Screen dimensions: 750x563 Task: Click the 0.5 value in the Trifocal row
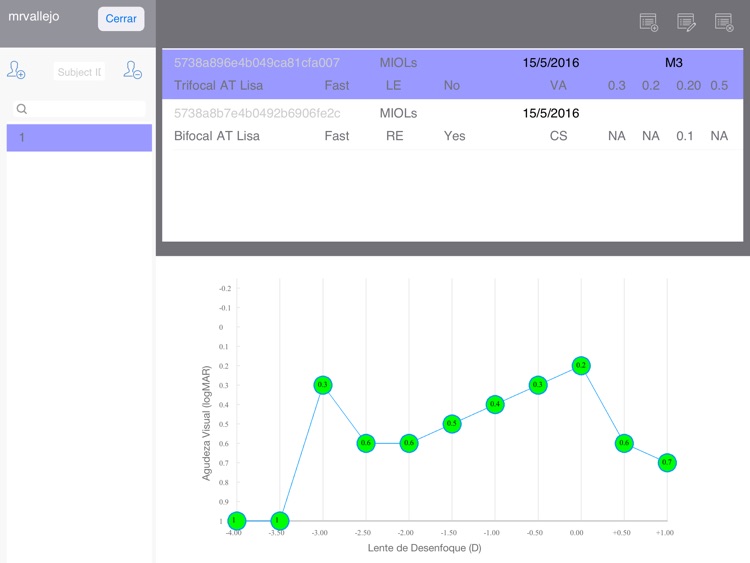[719, 86]
